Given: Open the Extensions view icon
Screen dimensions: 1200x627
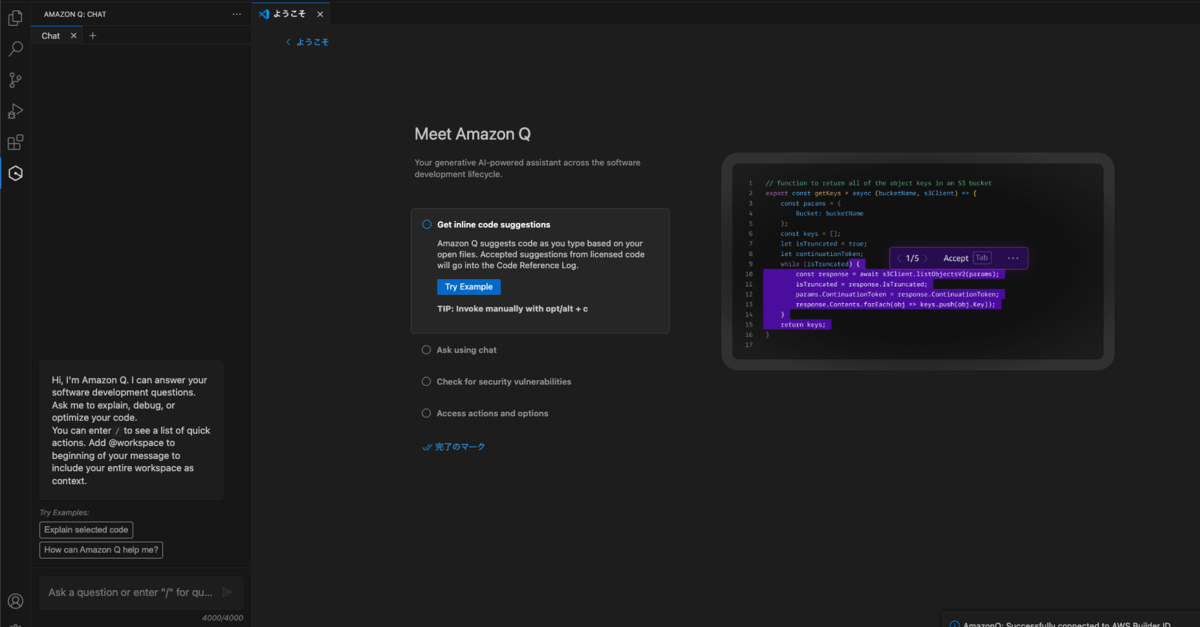Looking at the screenshot, I should (15, 142).
